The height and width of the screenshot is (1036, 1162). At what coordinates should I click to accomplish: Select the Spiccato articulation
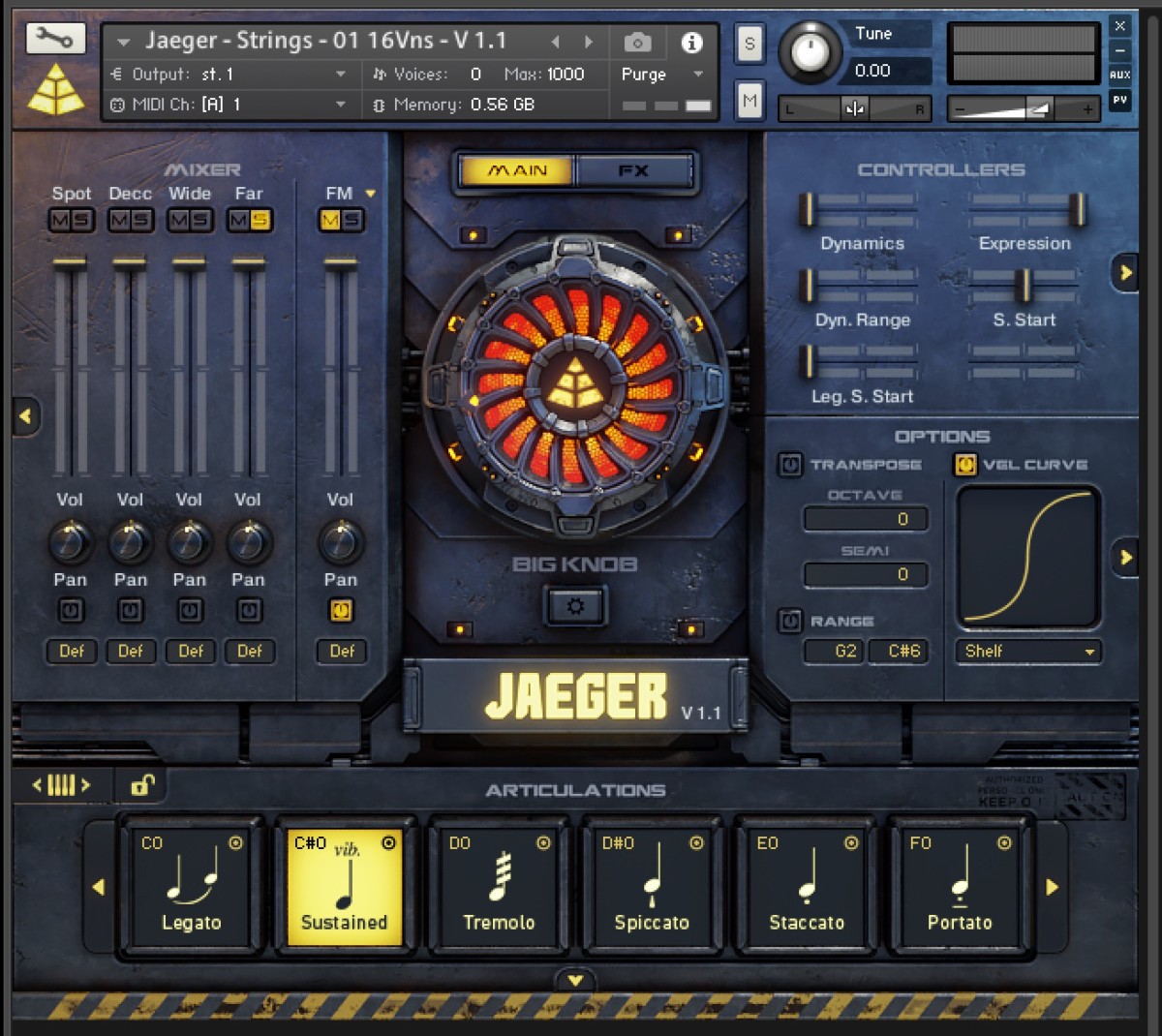(x=652, y=886)
